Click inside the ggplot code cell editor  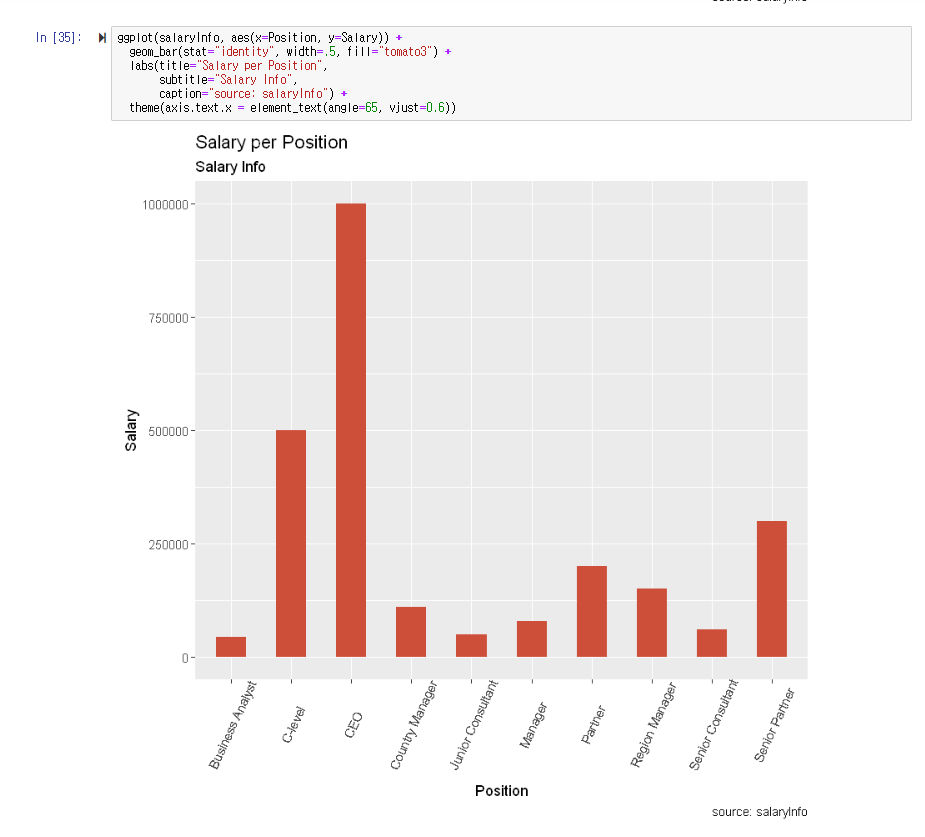pyautogui.click(x=511, y=73)
